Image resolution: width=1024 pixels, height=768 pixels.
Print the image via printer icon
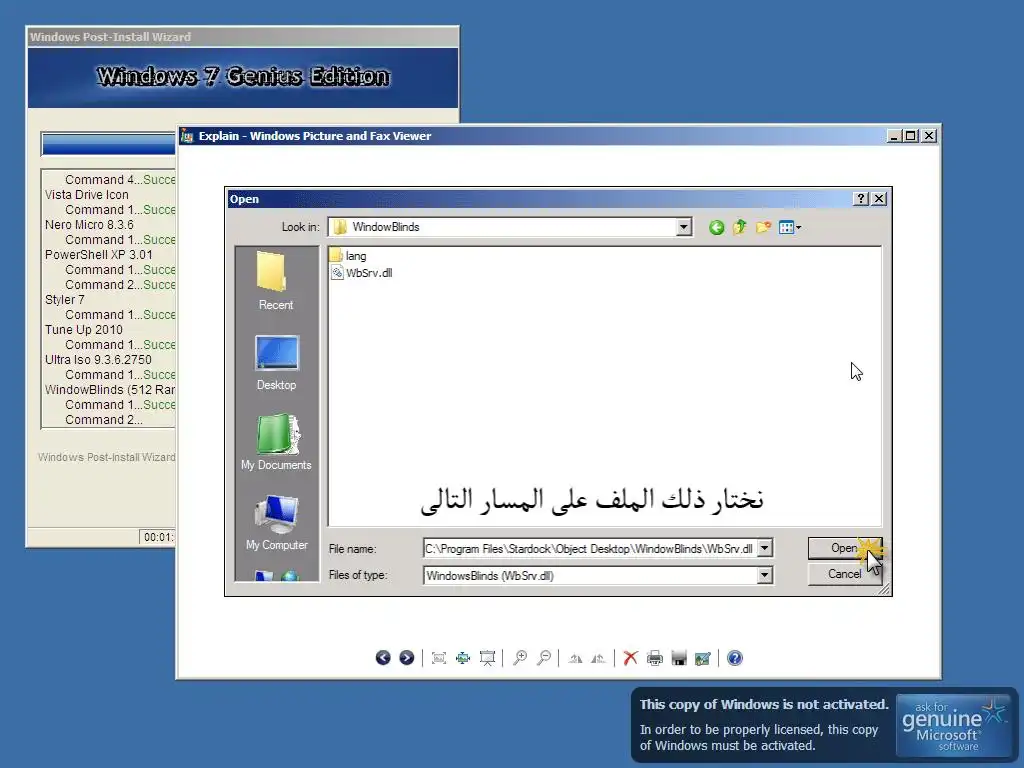[x=654, y=658]
